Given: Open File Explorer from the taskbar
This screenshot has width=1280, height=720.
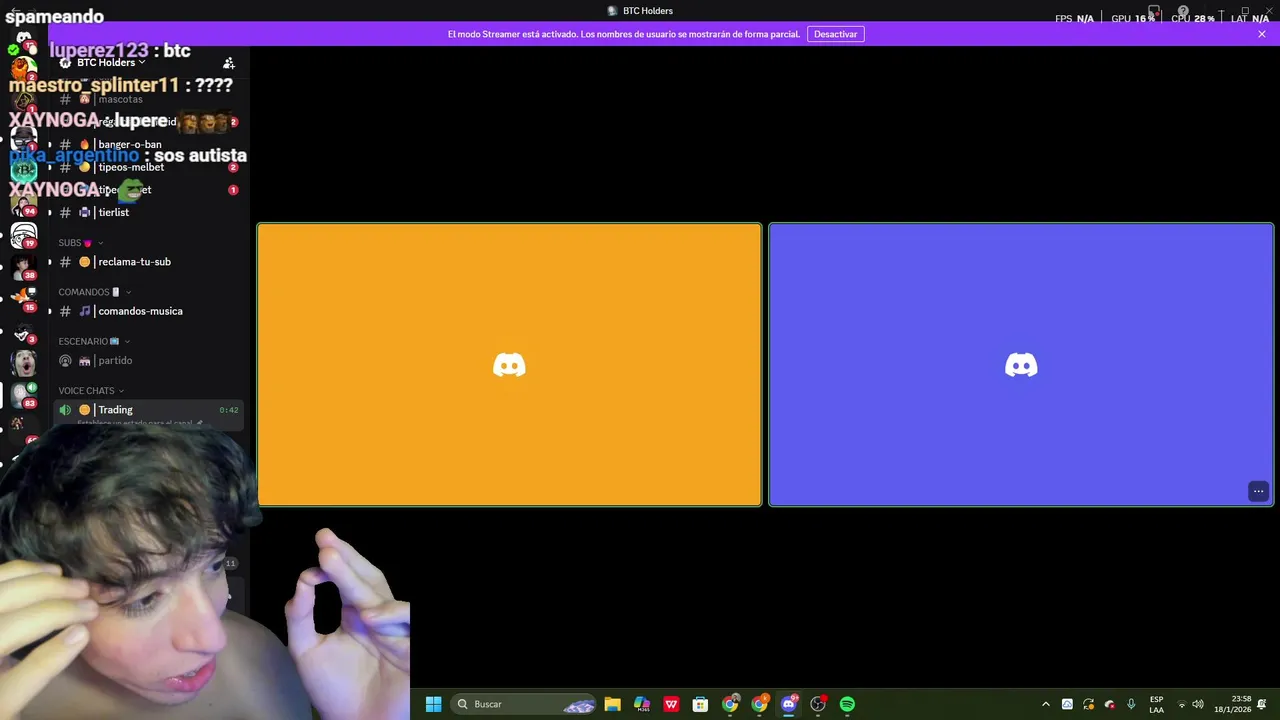Looking at the screenshot, I should (x=612, y=704).
